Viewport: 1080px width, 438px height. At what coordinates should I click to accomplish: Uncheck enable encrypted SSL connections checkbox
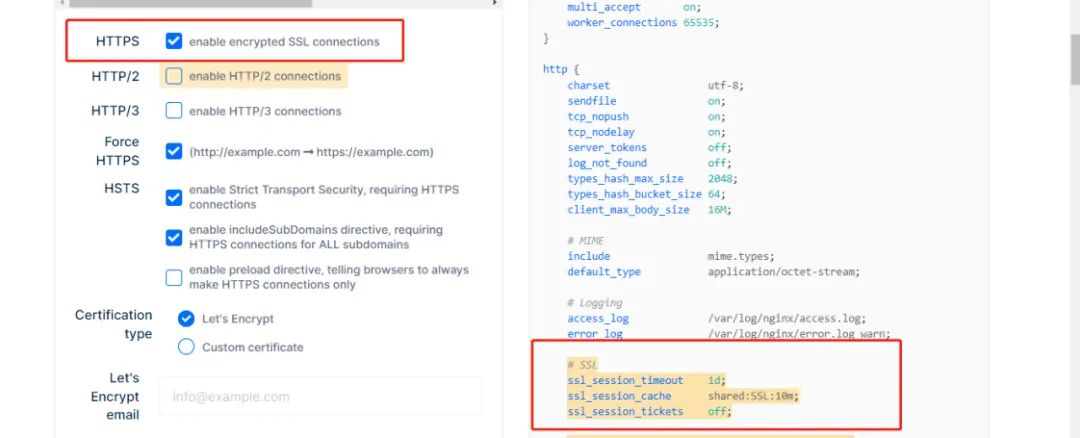coord(174,42)
